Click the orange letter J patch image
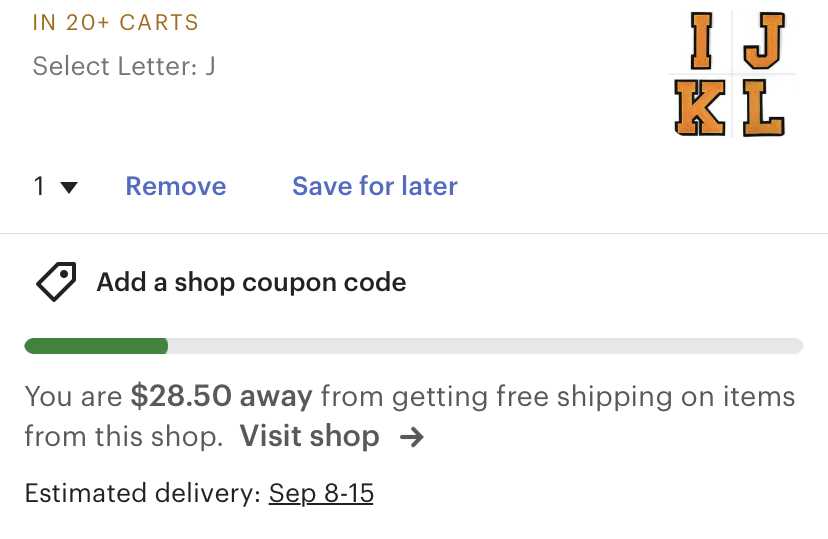The width and height of the screenshot is (828, 539). pyautogui.click(x=764, y=41)
